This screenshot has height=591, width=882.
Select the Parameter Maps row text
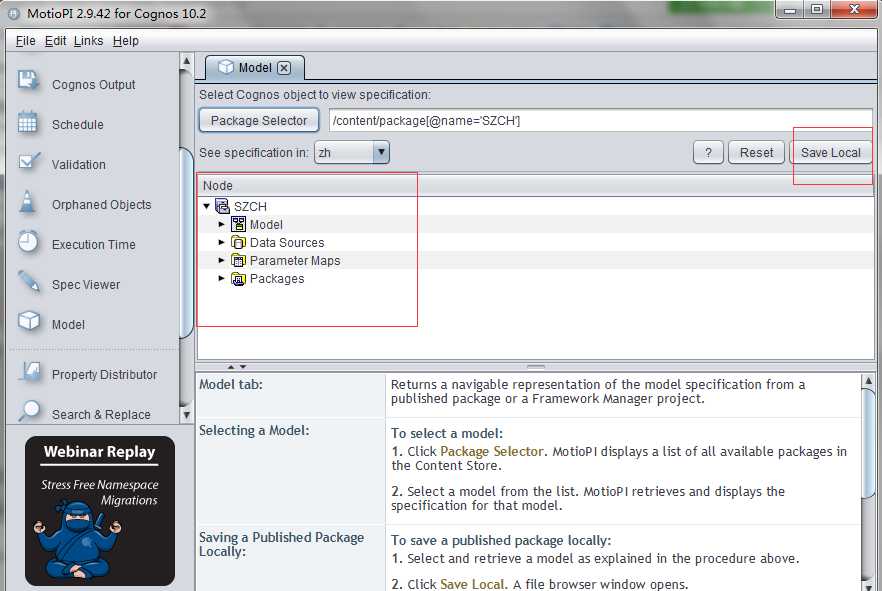[295, 260]
